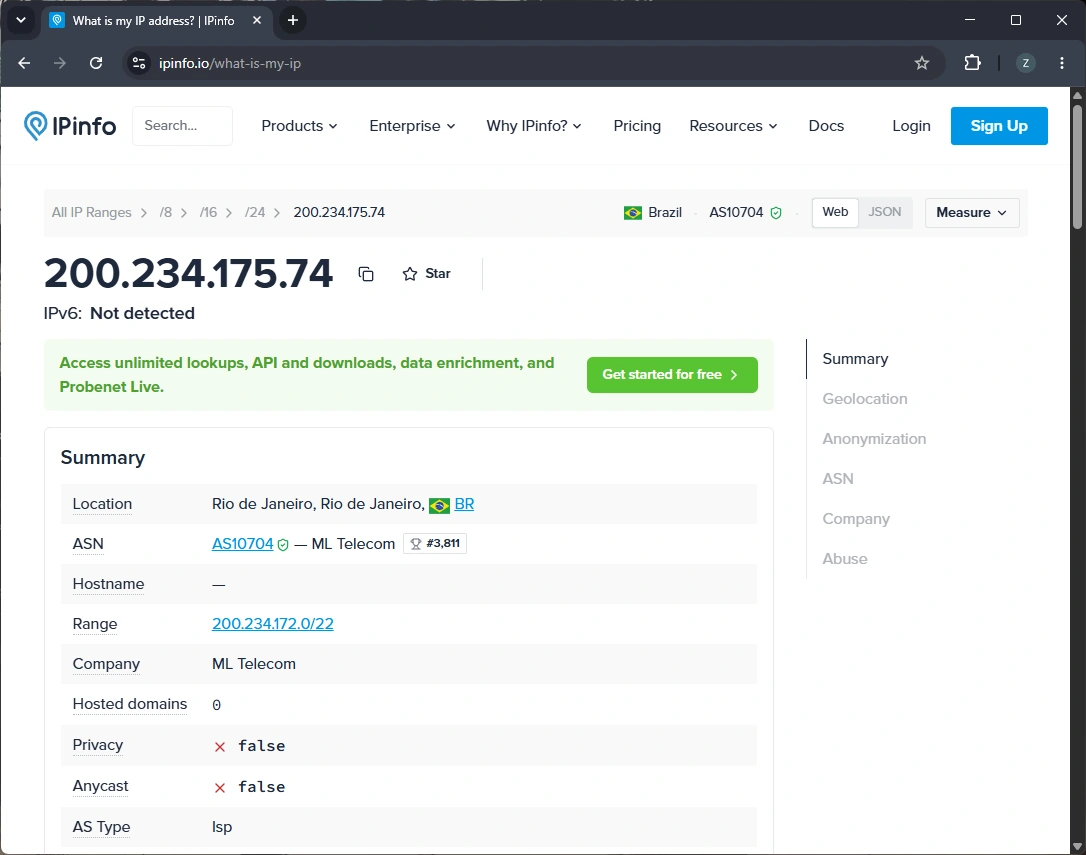Jump to Geolocation section in sidebar
This screenshot has width=1086, height=855.
[864, 399]
